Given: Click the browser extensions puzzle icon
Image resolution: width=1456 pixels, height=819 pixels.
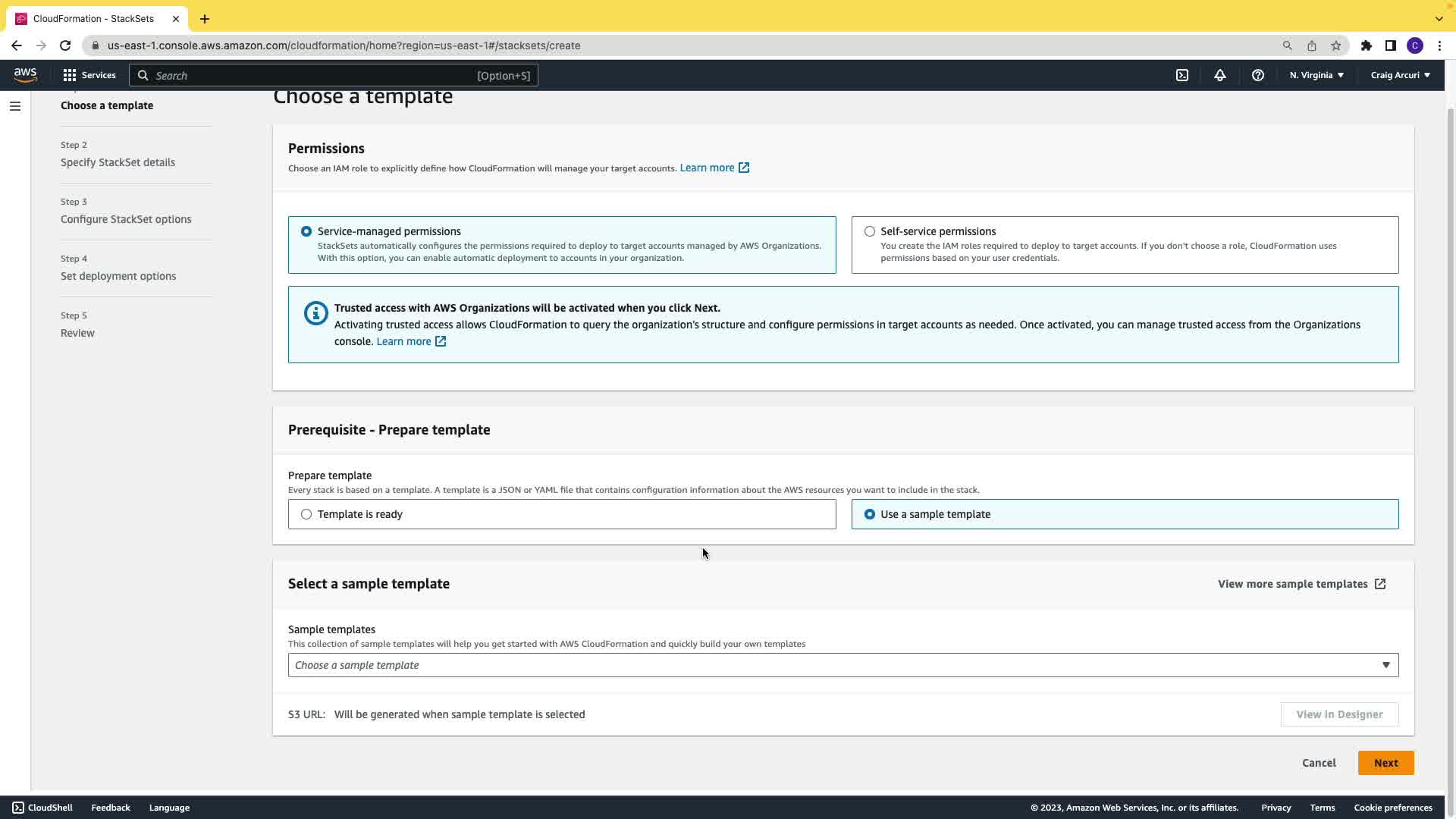Looking at the screenshot, I should [1366, 45].
